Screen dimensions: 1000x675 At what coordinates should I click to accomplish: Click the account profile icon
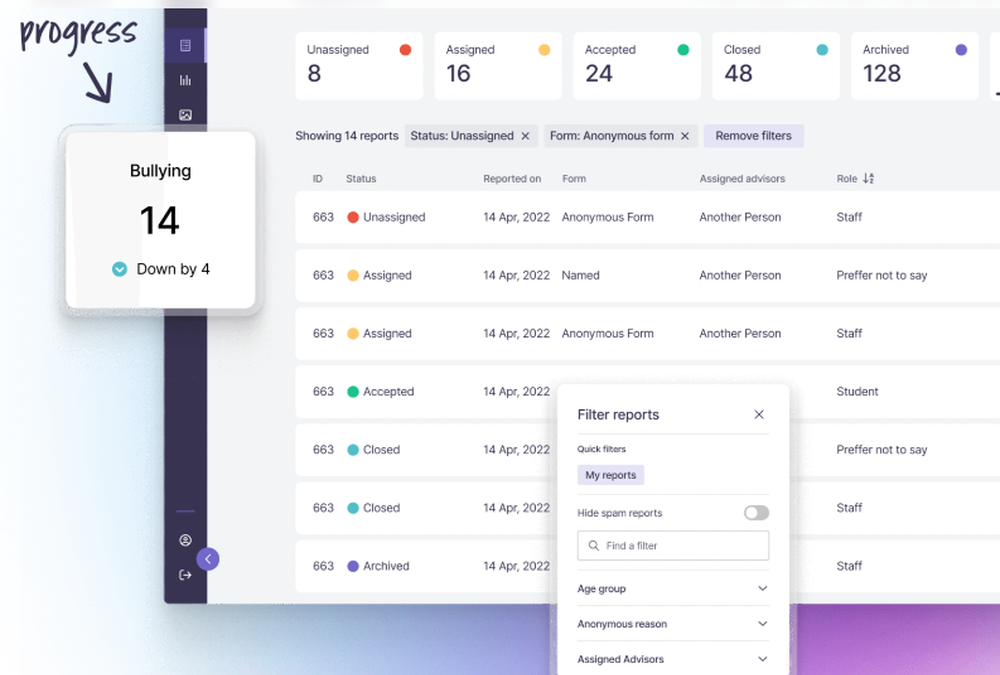(x=185, y=540)
